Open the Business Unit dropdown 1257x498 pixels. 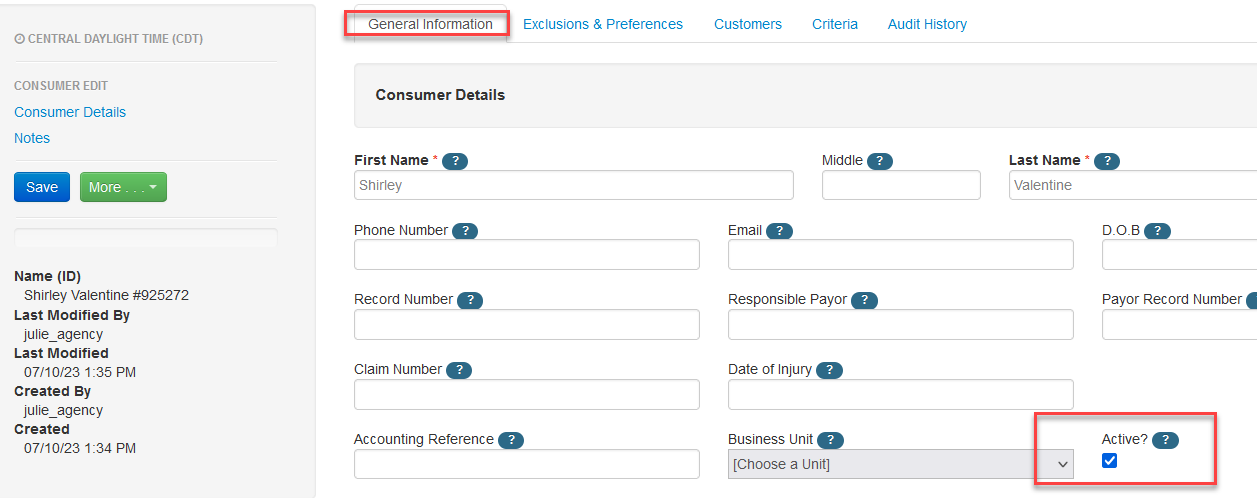pos(901,464)
